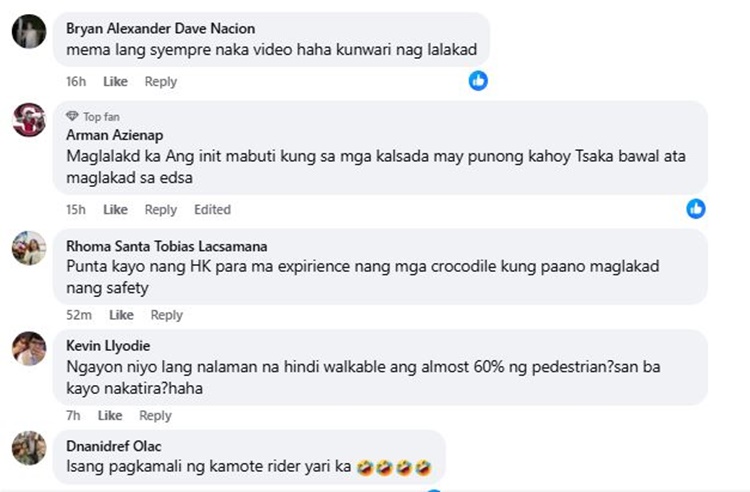Open Dnanidref Olac's profile avatar
The height and width of the screenshot is (492, 750).
pos(28,447)
